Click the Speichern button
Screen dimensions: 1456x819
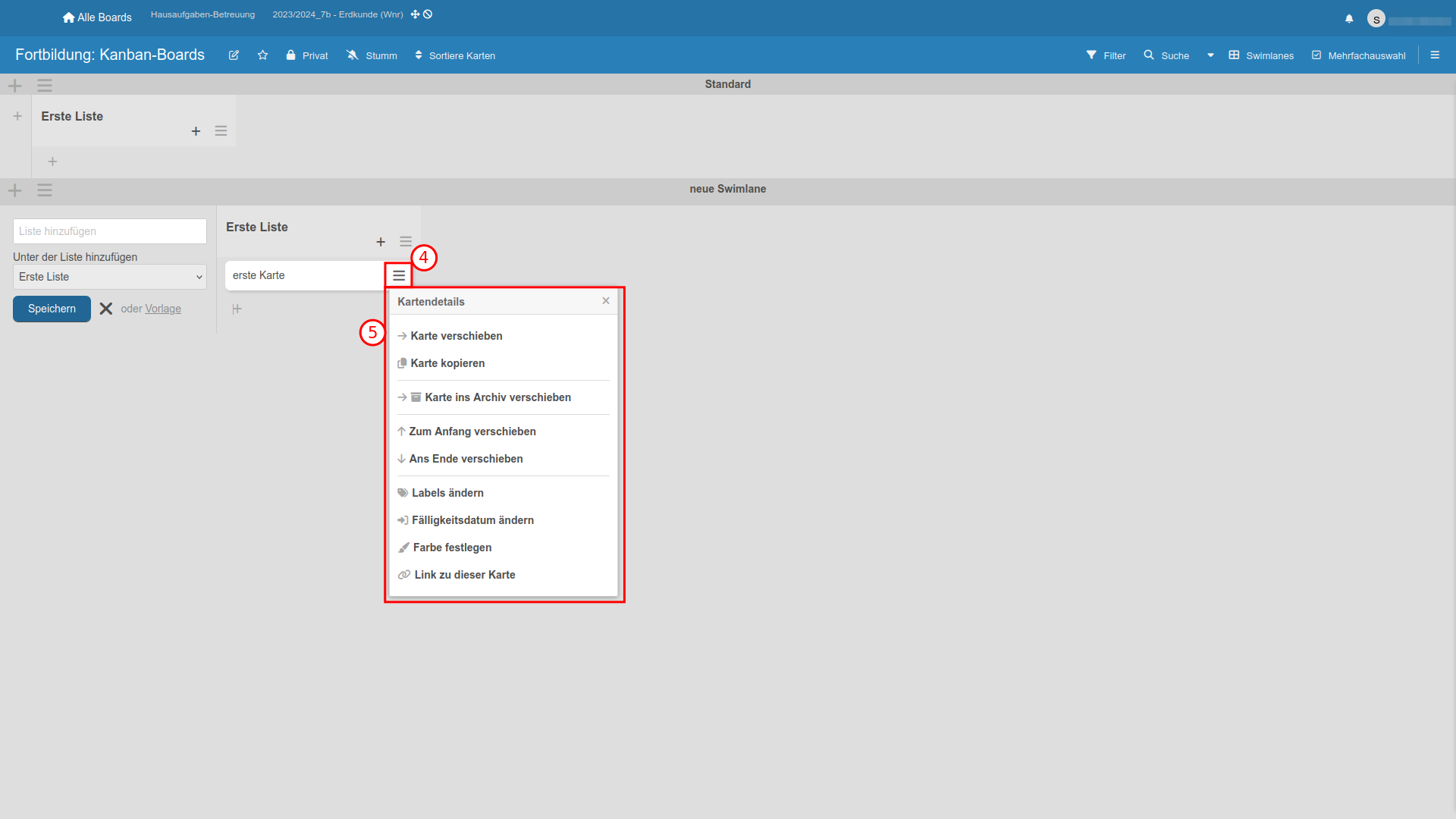coord(52,309)
